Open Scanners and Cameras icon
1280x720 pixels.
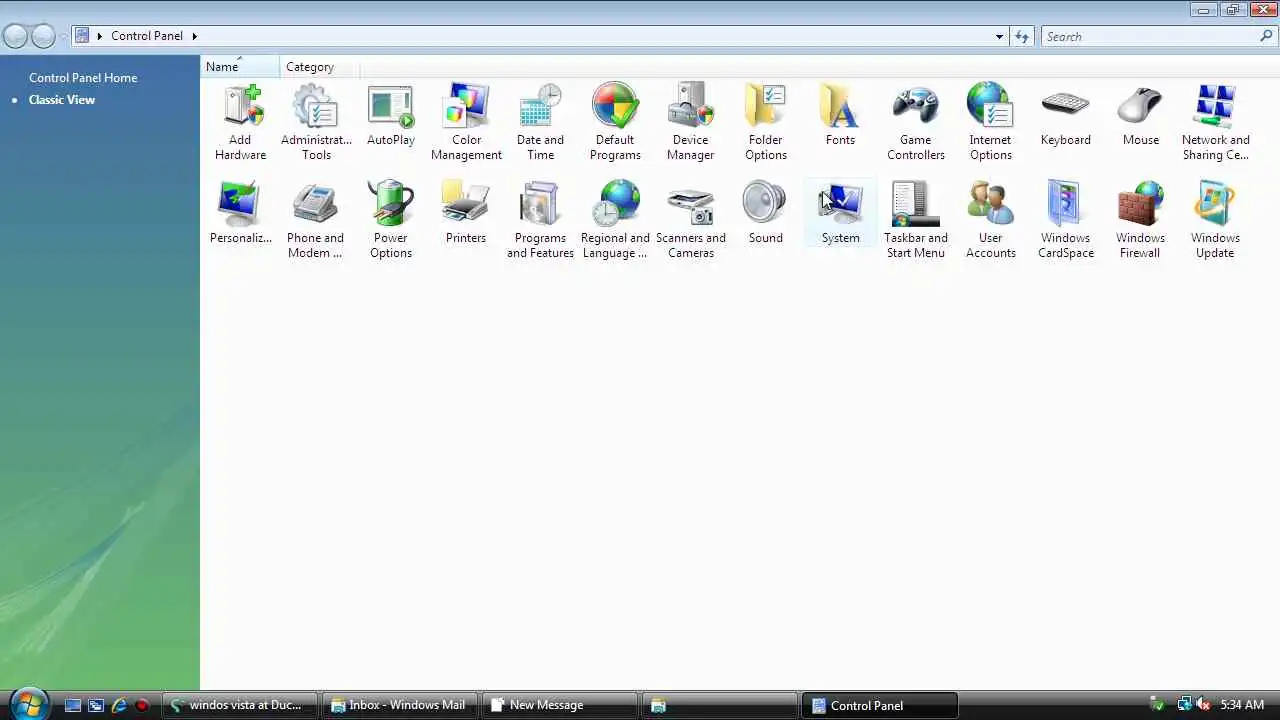[690, 220]
